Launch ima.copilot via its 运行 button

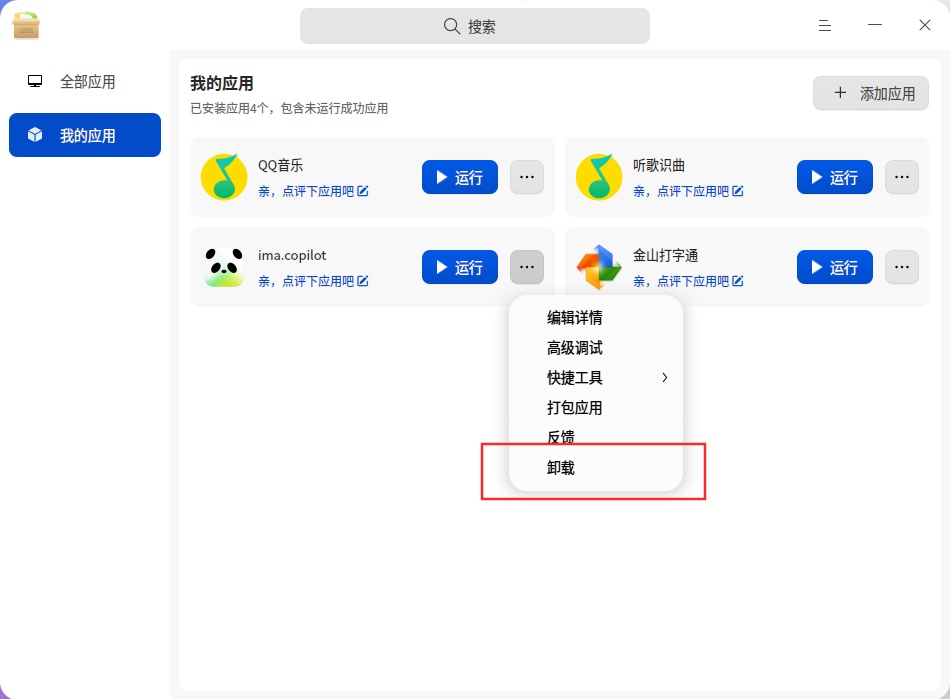coord(460,267)
